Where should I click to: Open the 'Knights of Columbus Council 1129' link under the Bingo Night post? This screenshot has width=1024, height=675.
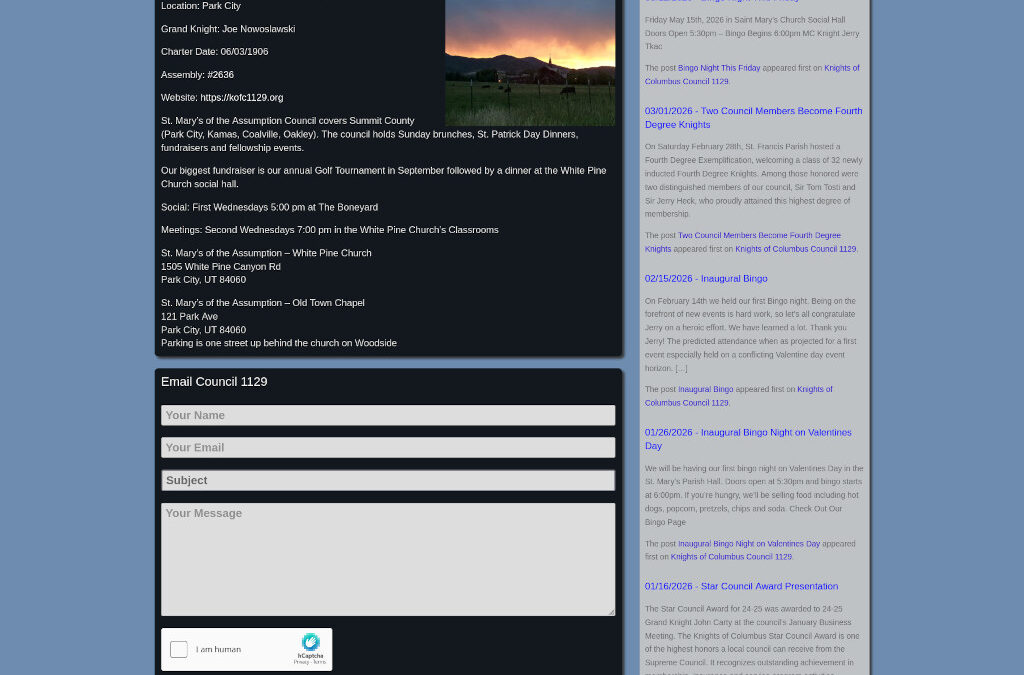(752, 74)
